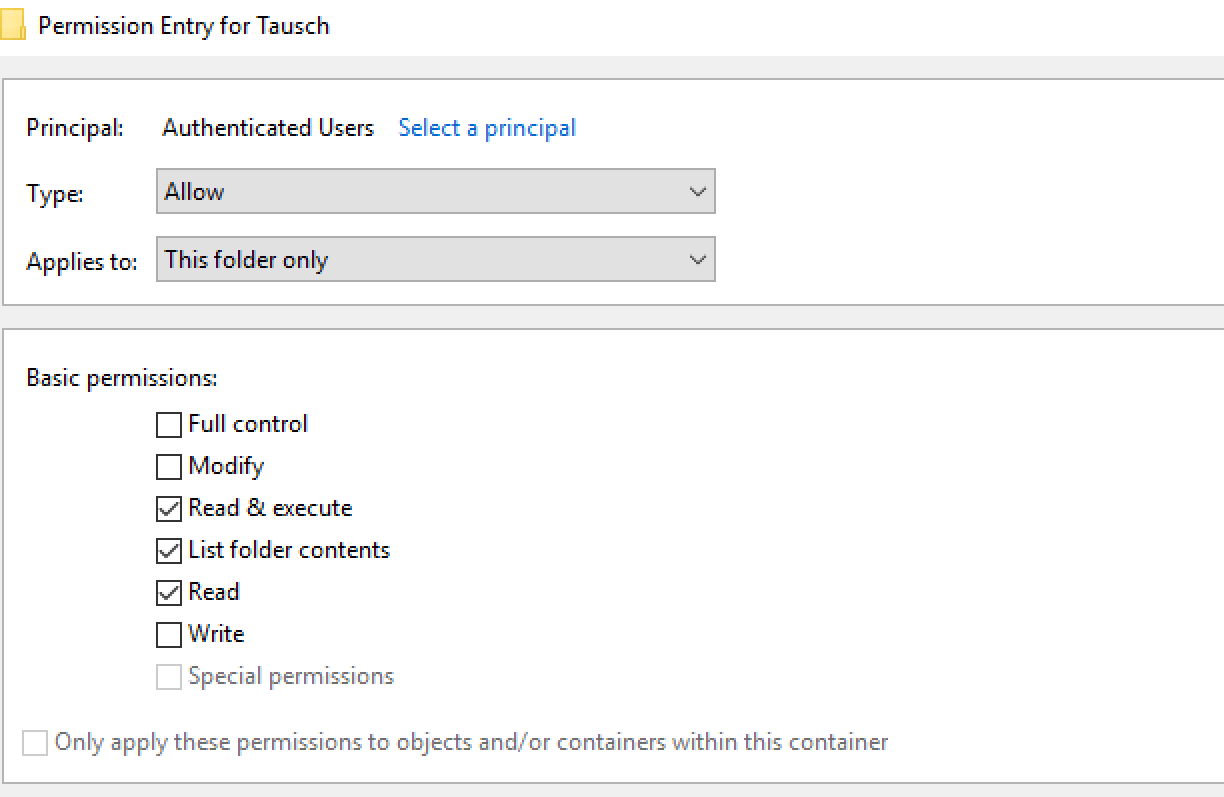This screenshot has width=1224, height=797.
Task: Toggle Only apply these permissions to objects checkbox
Action: (x=35, y=743)
